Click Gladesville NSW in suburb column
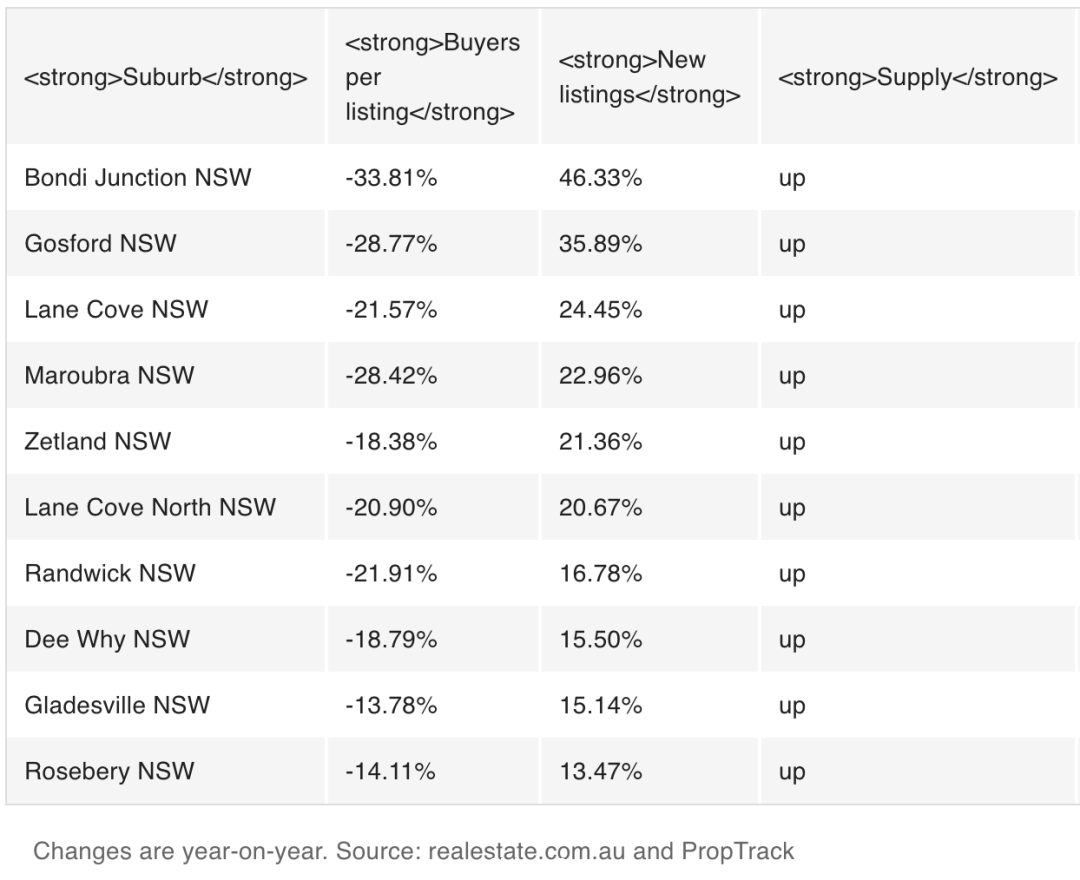Screen dimensions: 1080x880 [117, 705]
